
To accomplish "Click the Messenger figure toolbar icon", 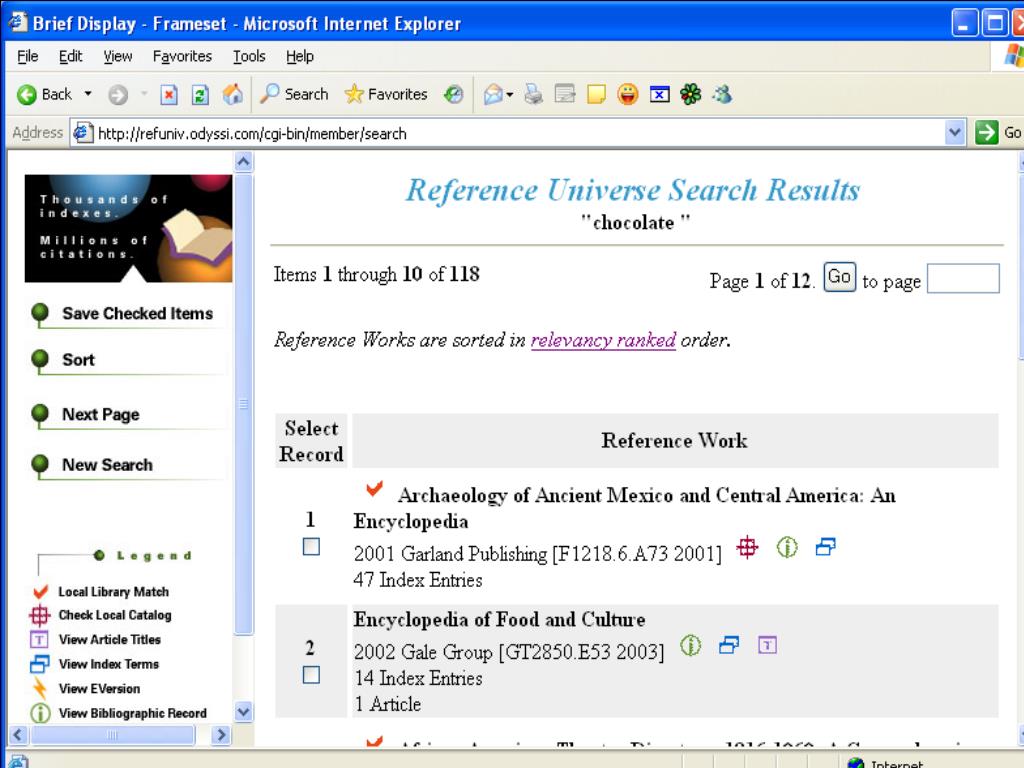I will pyautogui.click(x=722, y=95).
